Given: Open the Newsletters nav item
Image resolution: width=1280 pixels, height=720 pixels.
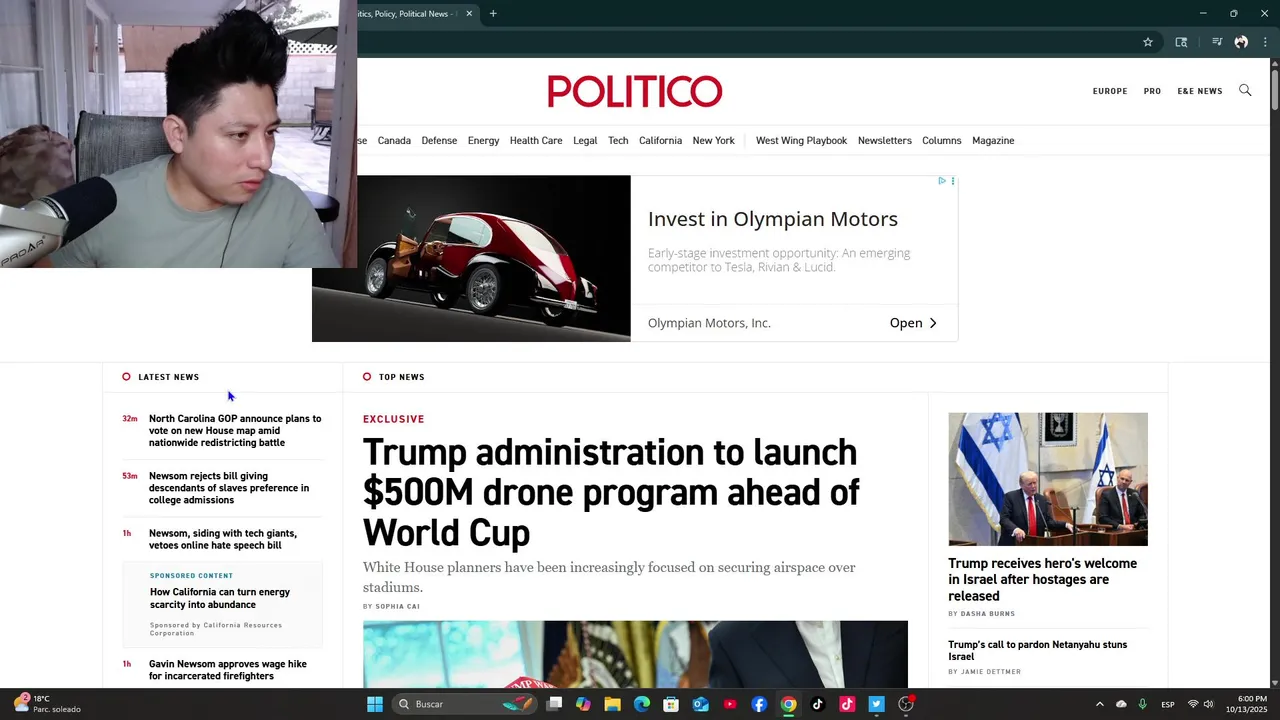Looking at the screenshot, I should [884, 141].
